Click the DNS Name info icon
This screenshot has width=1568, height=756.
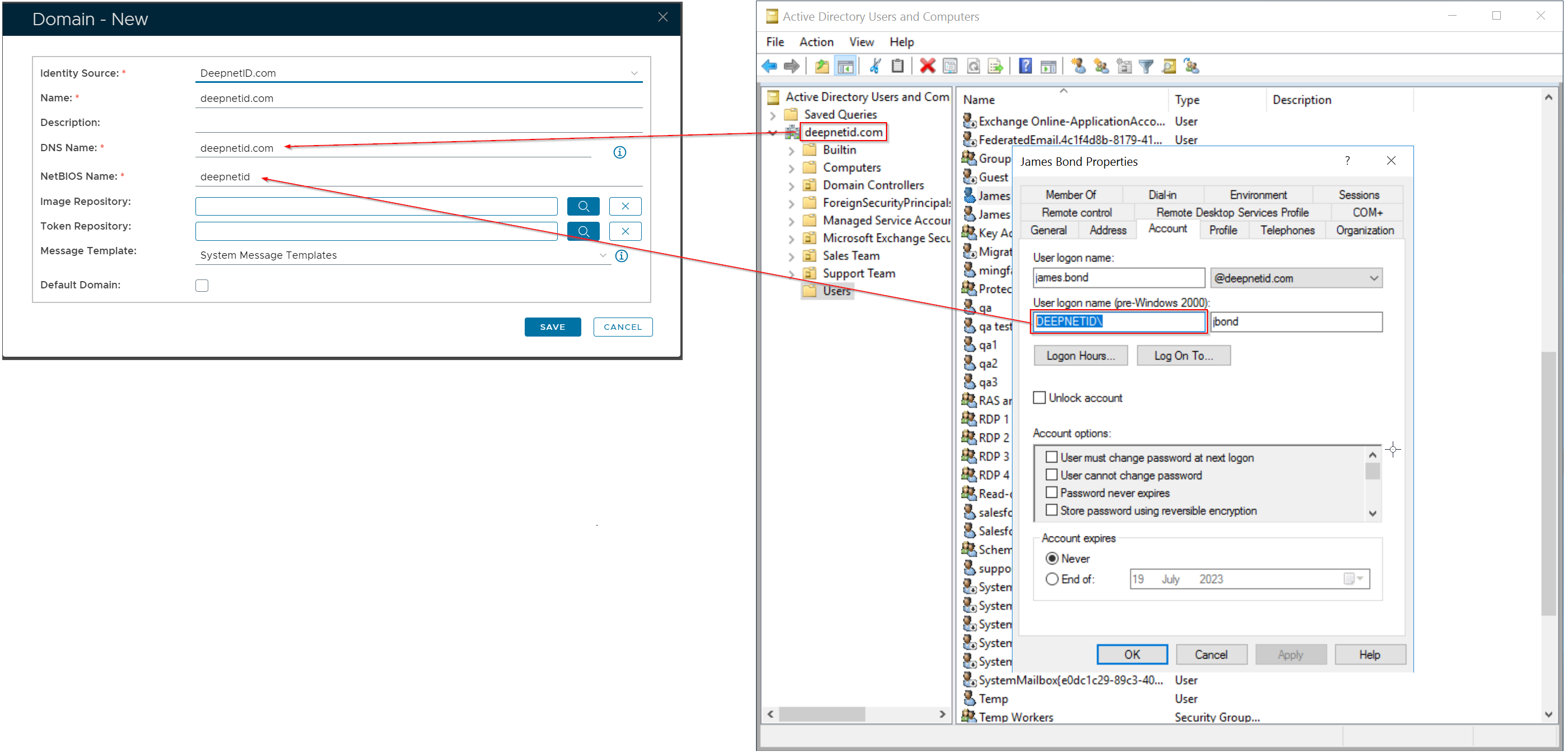click(619, 152)
